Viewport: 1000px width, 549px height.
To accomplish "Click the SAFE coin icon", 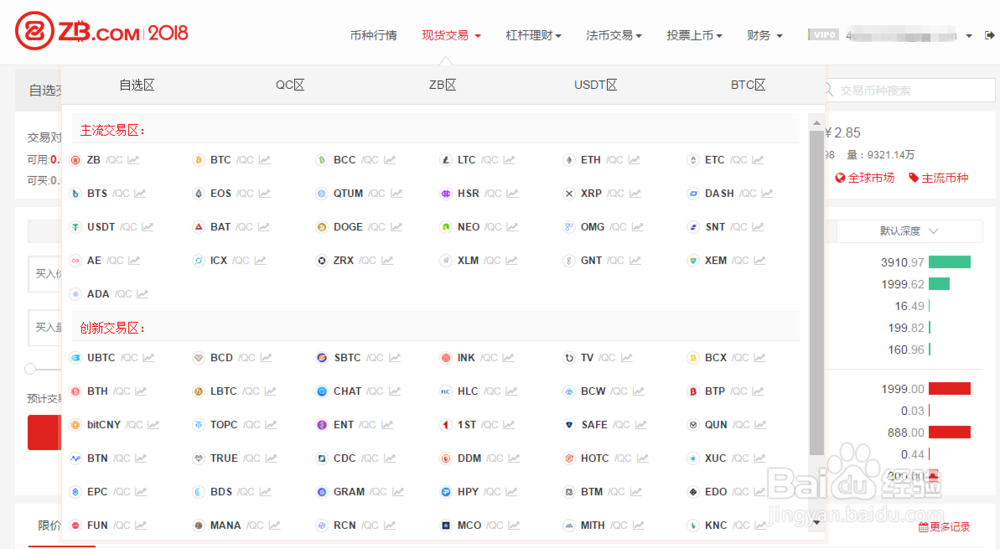I will click(569, 425).
